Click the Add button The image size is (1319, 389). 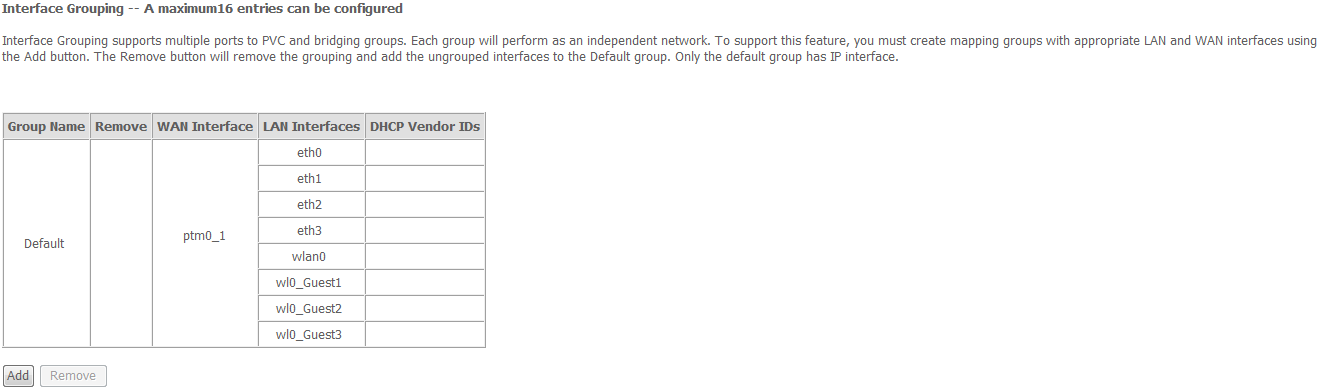coord(18,376)
